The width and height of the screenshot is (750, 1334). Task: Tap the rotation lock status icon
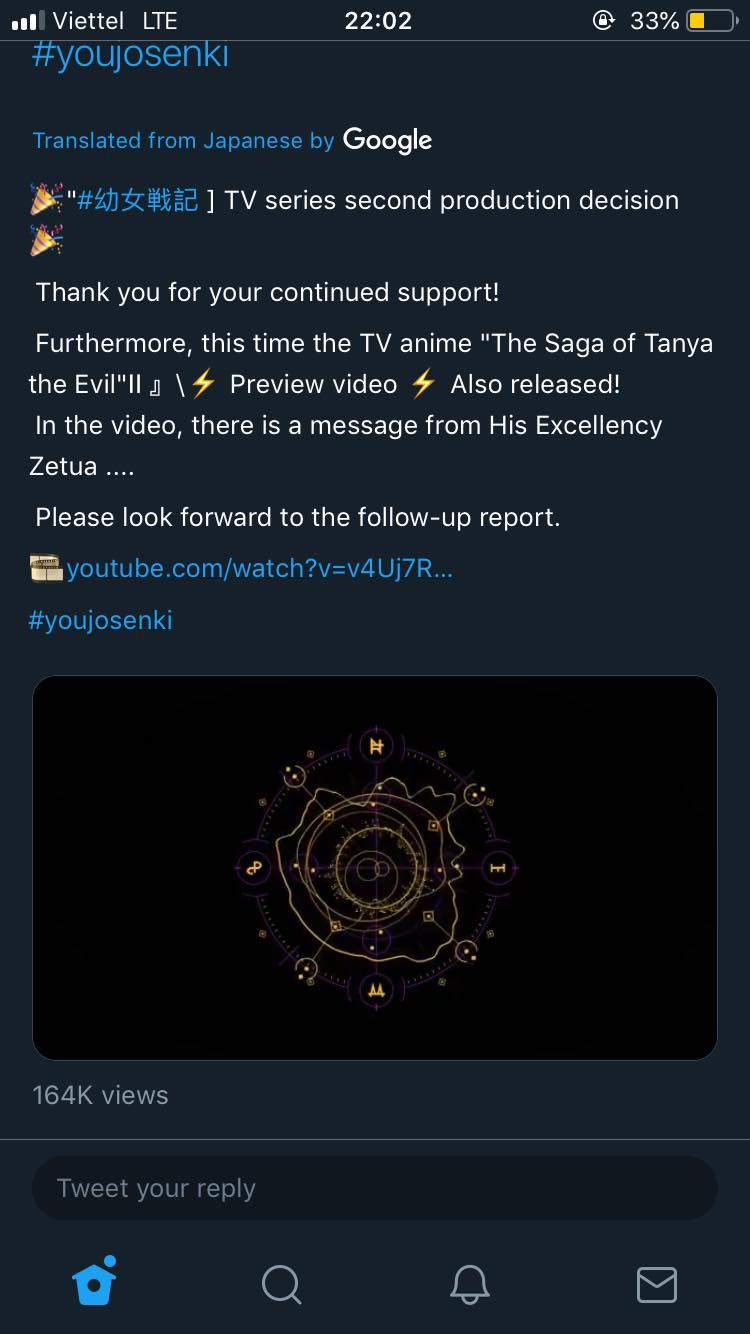click(x=603, y=21)
